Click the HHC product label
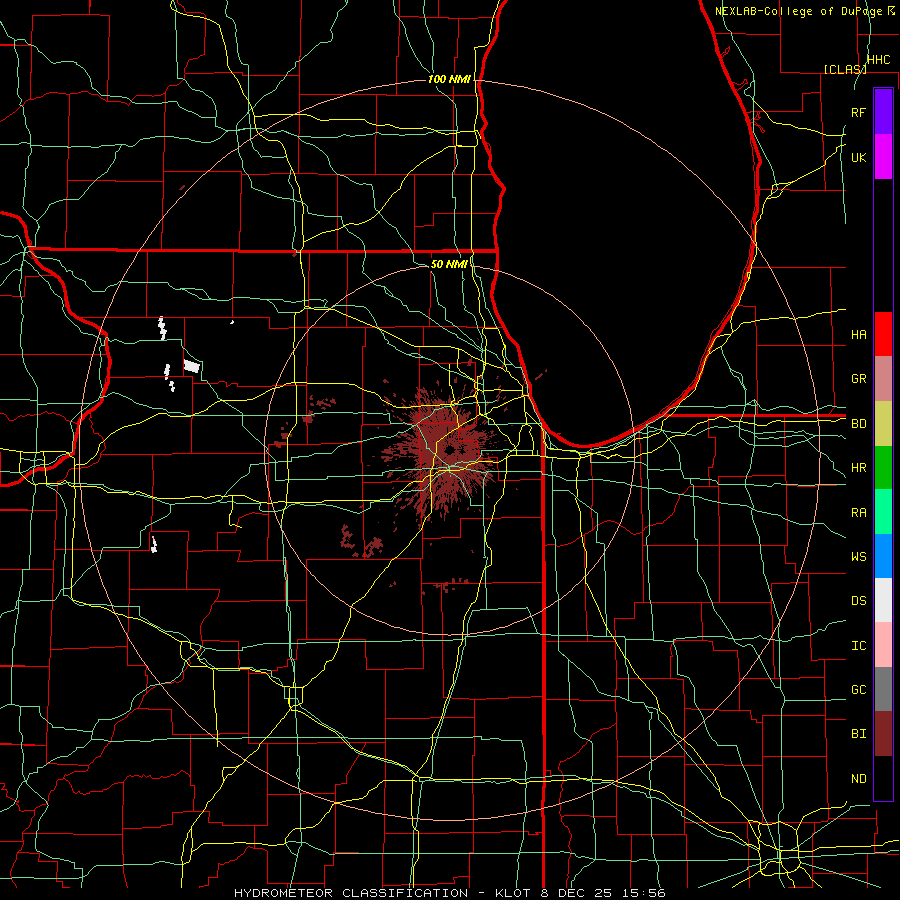This screenshot has width=900, height=900. click(878, 60)
